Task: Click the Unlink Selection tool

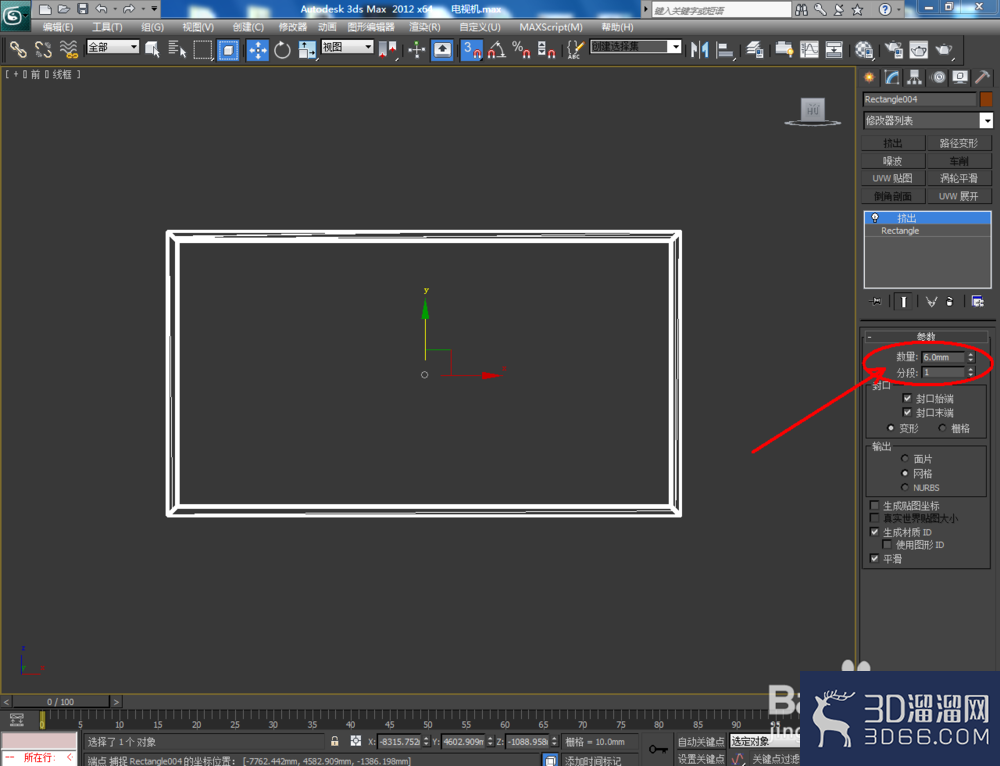Action: point(43,50)
